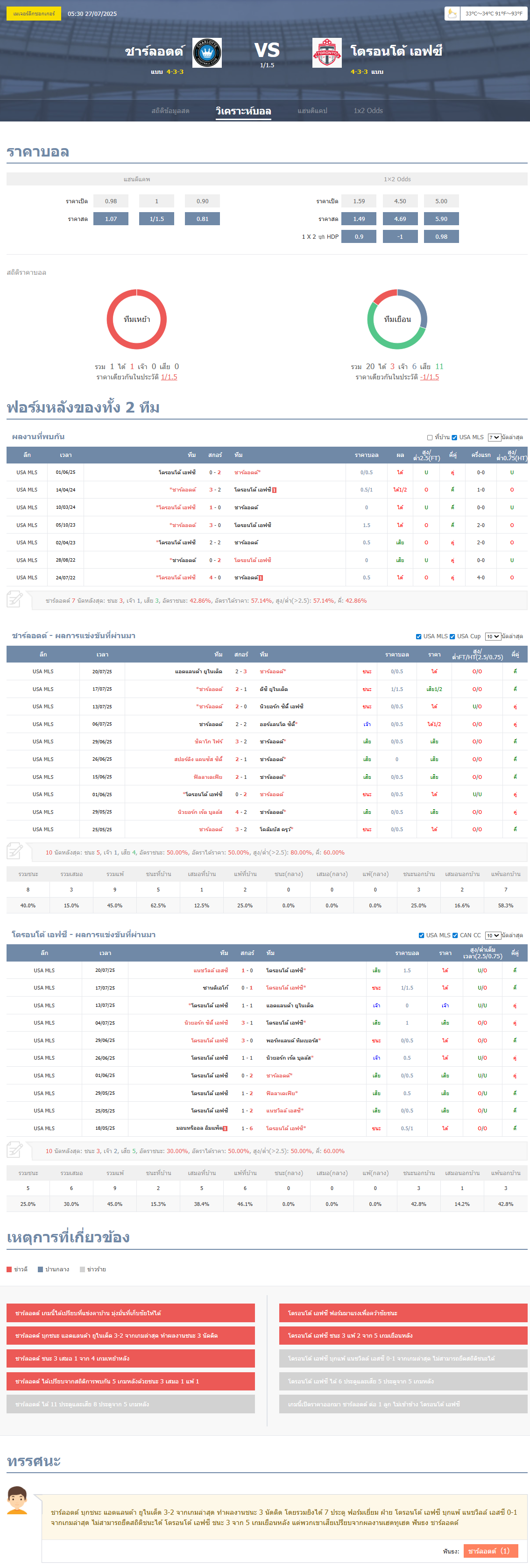The image size is (530, 1568).
Task: Click the red card icon in the 24/07/22 row
Action: 261,577
